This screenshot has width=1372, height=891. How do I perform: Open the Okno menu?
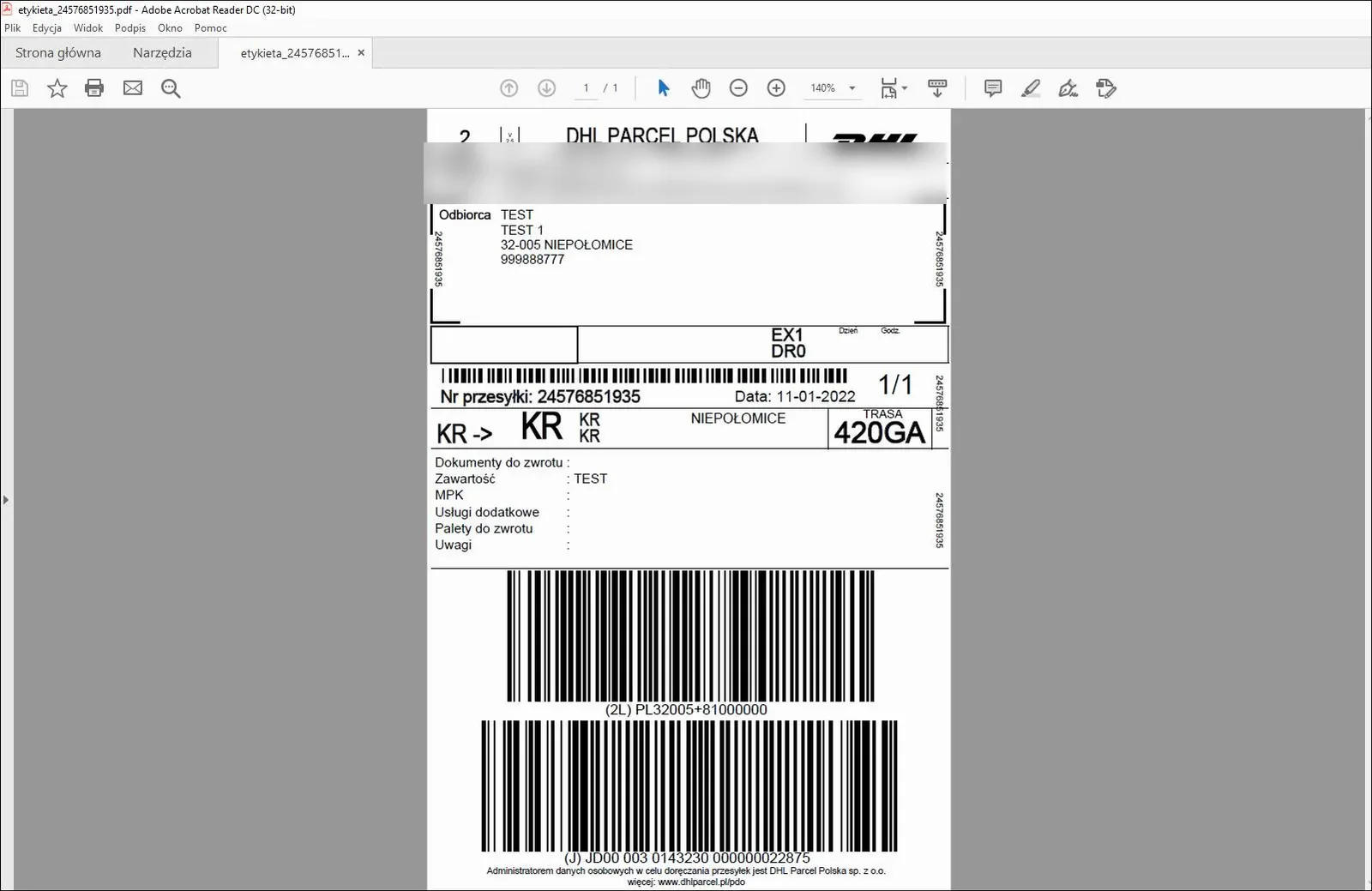170,27
